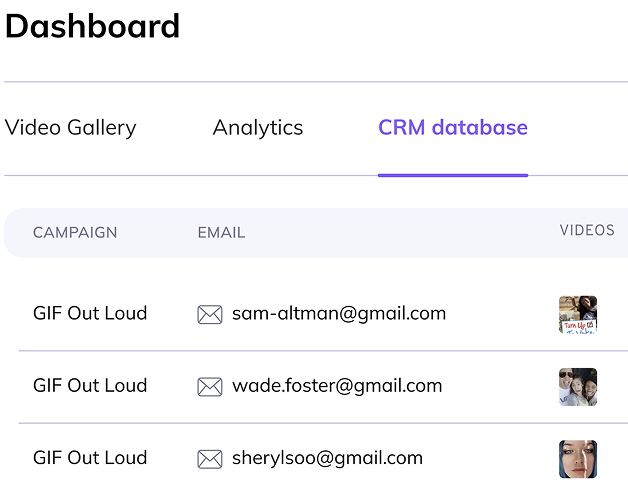The image size is (628, 490).
Task: Select email wade.foster@gmail.com
Action: 337,386
